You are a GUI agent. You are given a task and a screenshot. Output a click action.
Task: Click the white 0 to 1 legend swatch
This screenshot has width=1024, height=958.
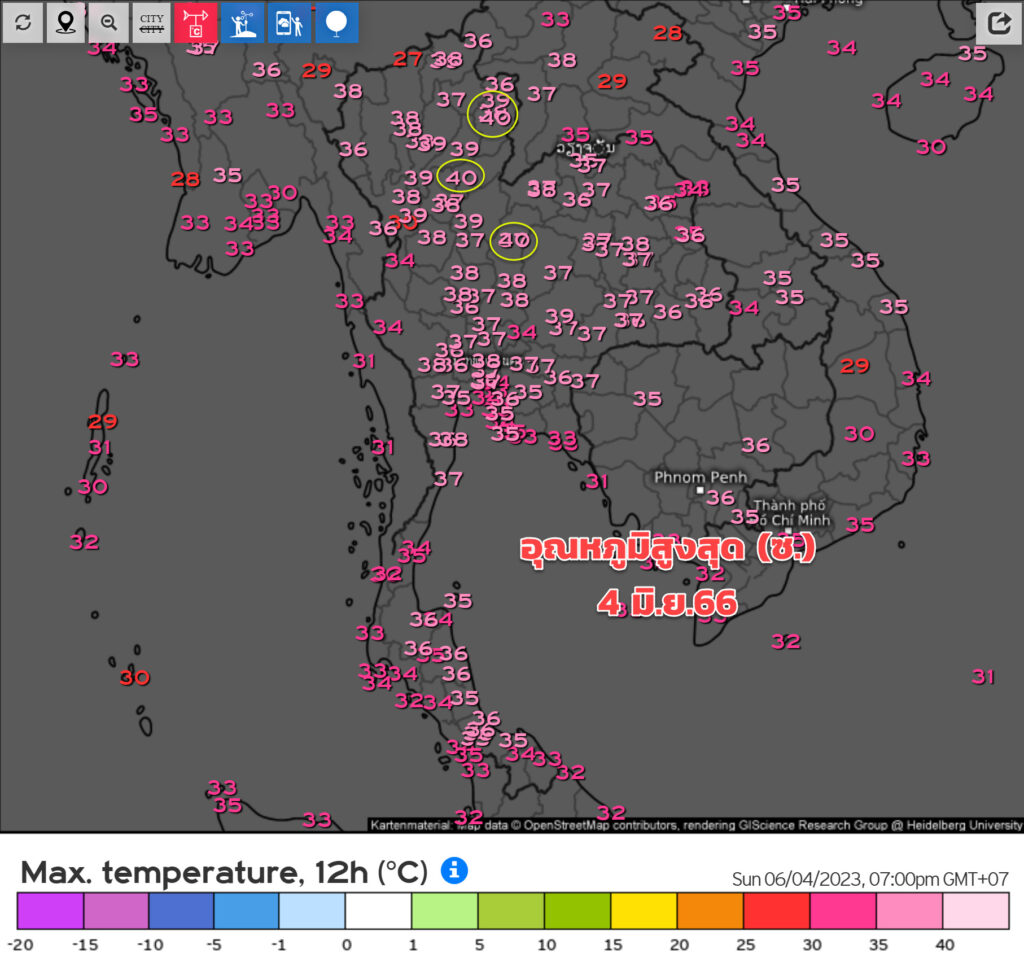(378, 911)
